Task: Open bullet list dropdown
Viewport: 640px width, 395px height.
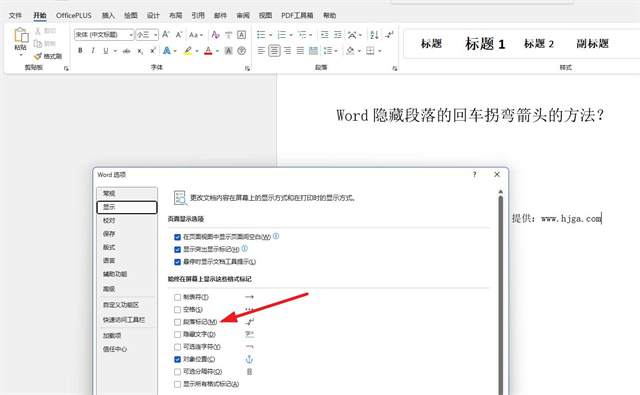Action: coord(270,35)
